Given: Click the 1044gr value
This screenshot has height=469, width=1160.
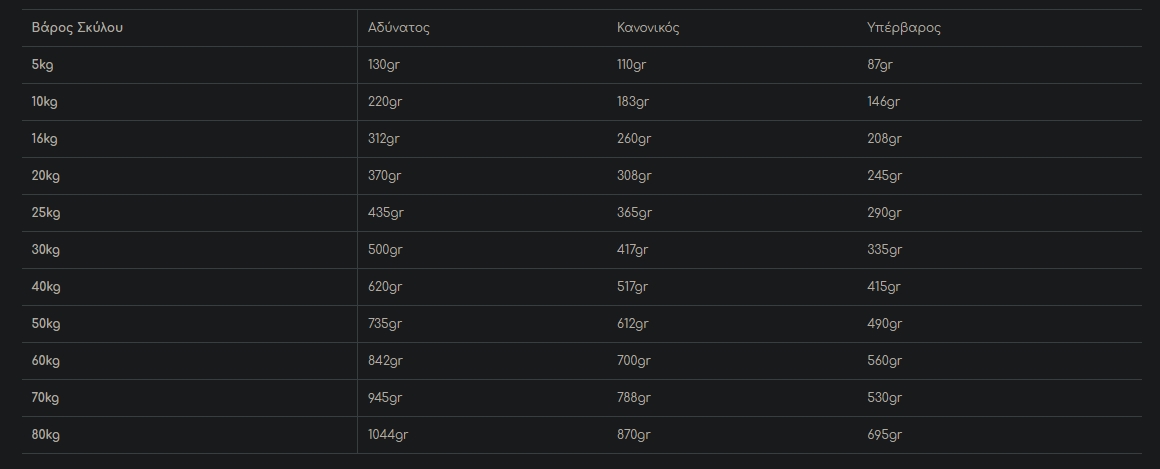Looking at the screenshot, I should click(388, 435).
